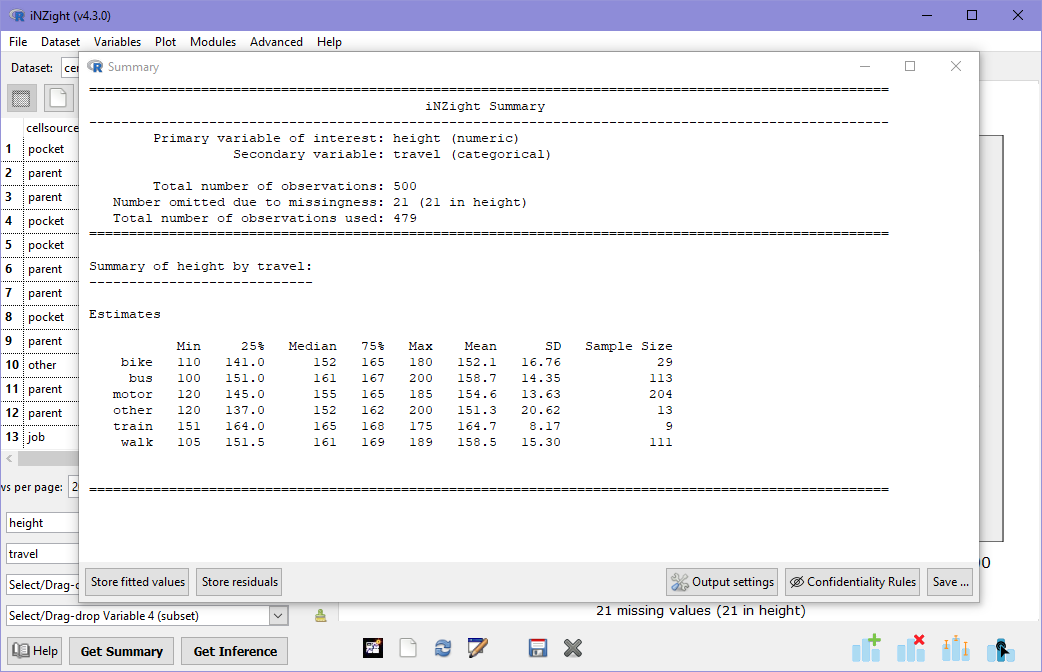Switch to data table view toggle

[x=22, y=98]
